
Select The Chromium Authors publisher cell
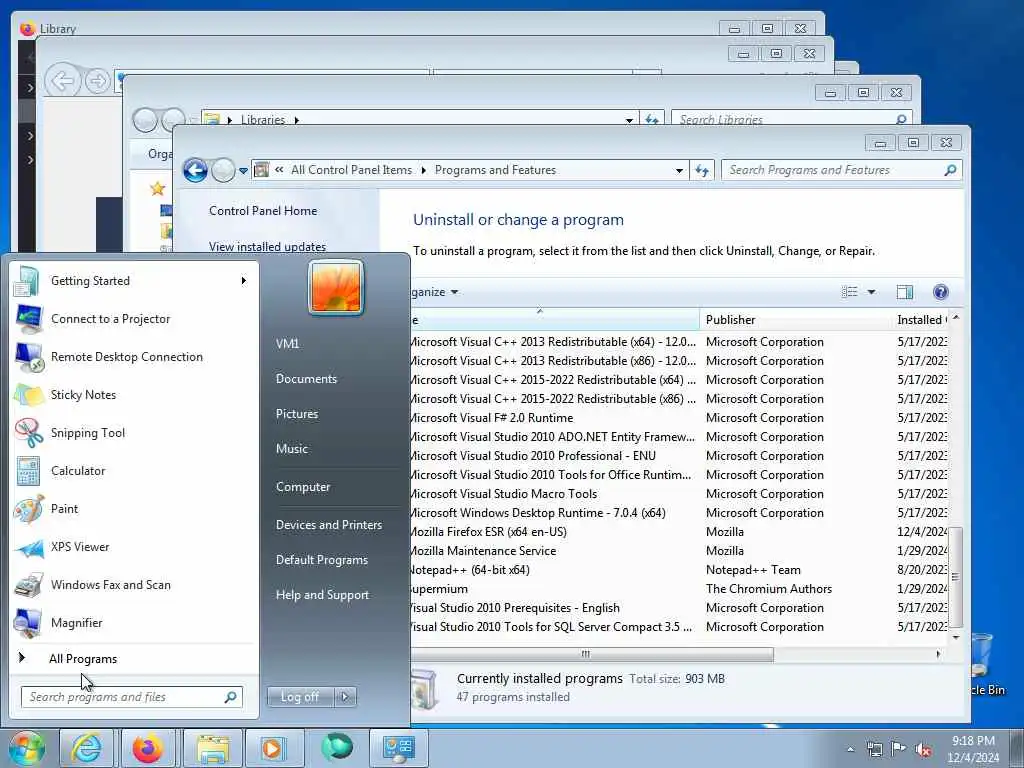769,589
